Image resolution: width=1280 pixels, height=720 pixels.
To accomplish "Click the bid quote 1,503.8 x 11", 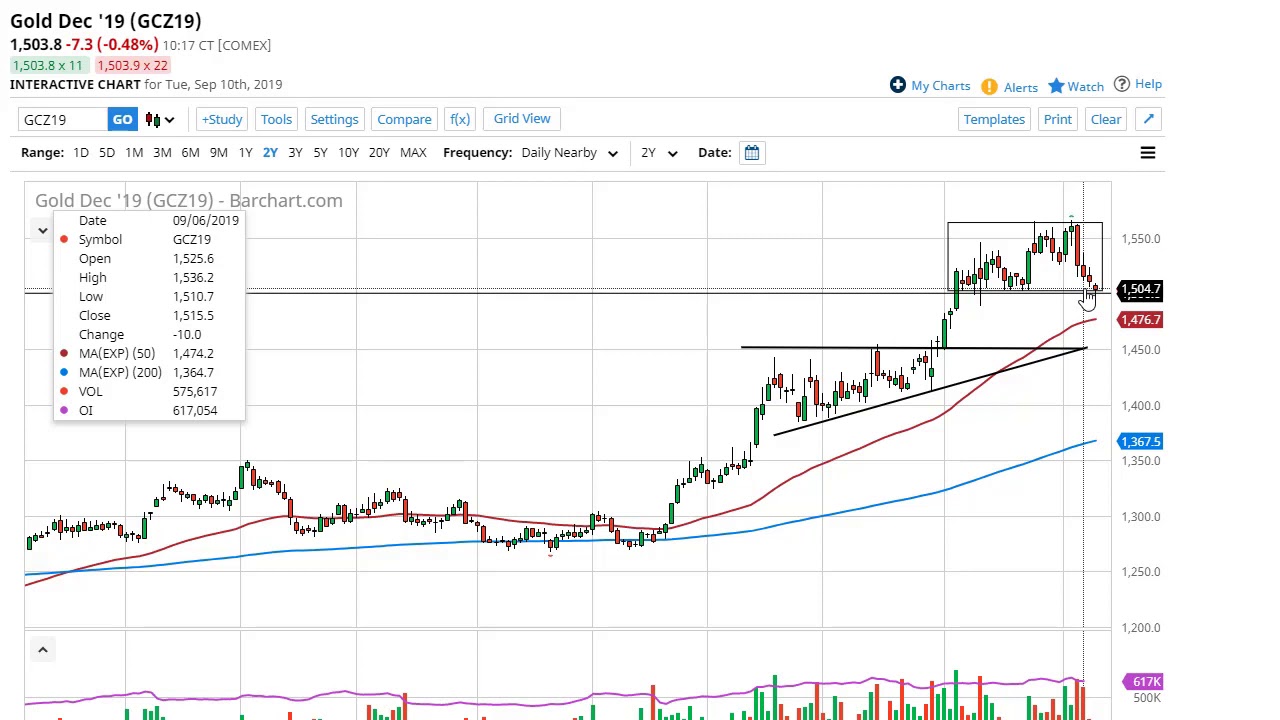I will click(x=48, y=65).
